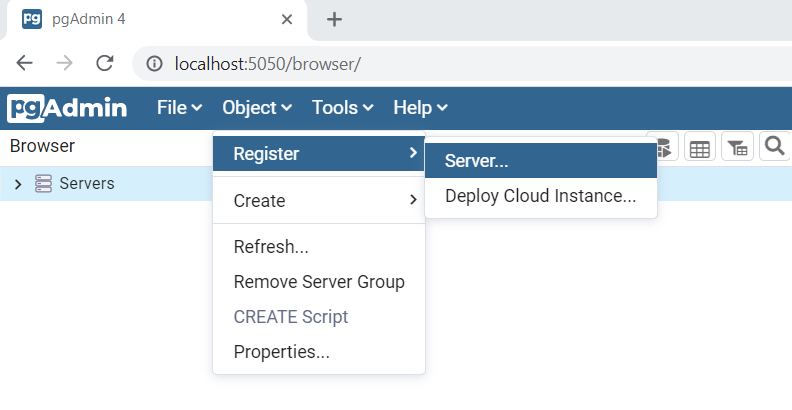792x410 pixels.
Task: Open the Query Tool toolbar icon
Action: point(662,146)
